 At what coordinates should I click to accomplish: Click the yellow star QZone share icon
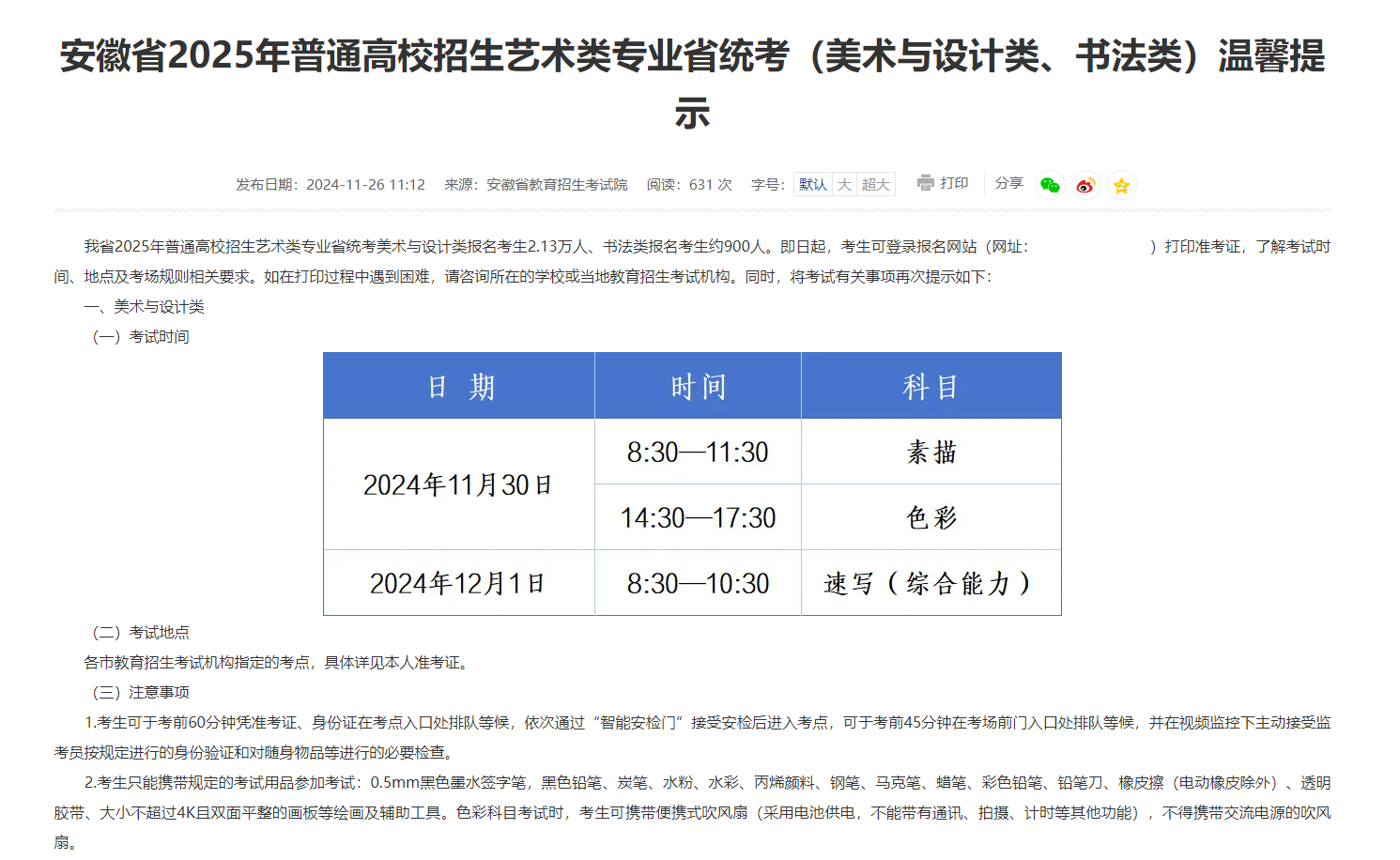click(x=1121, y=185)
